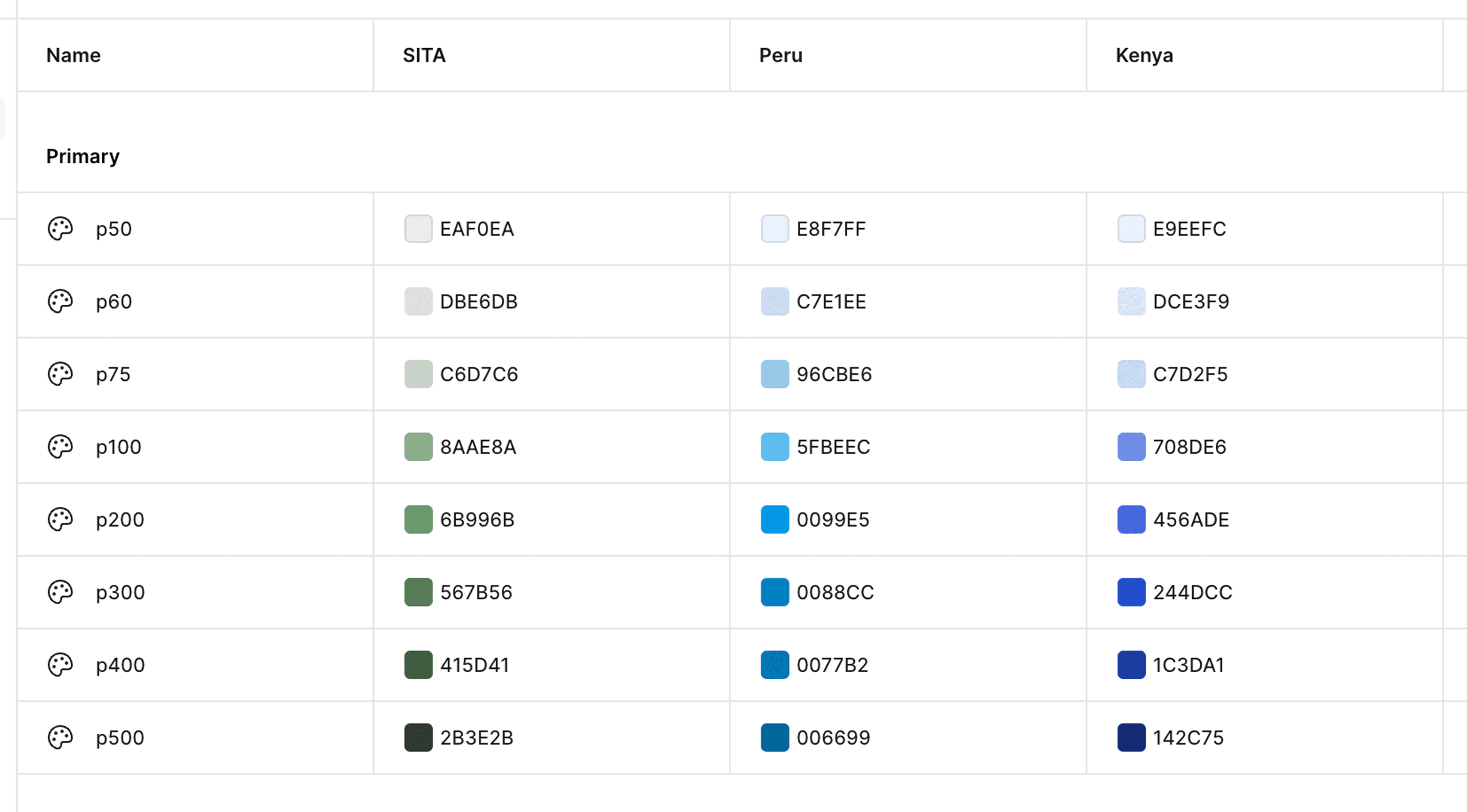Click the palette icon beside p60
The width and height of the screenshot is (1467, 812).
[60, 301]
